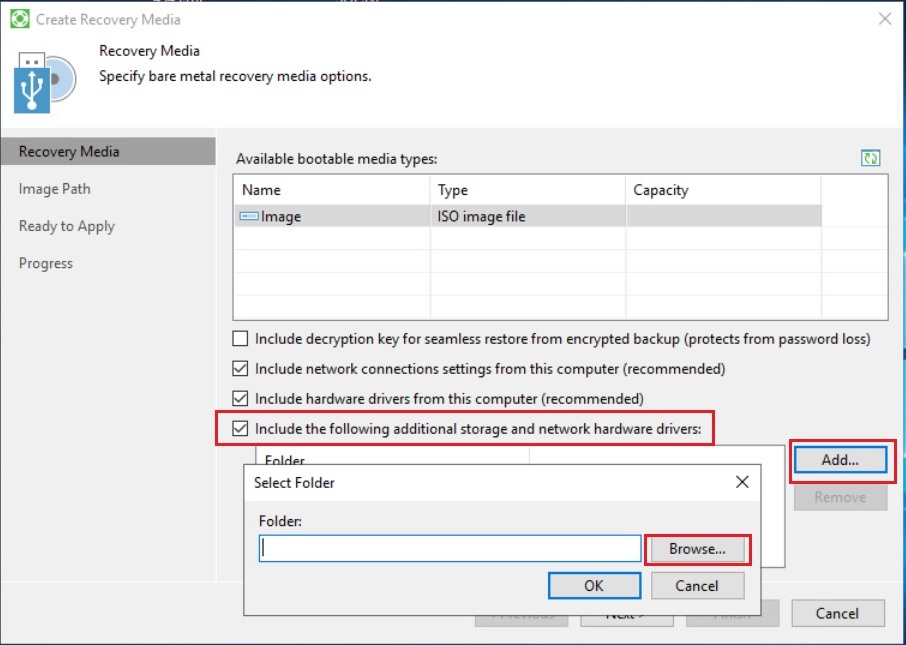The height and width of the screenshot is (645, 906).
Task: Uncheck include hardware drivers from this computer
Action: point(240,399)
